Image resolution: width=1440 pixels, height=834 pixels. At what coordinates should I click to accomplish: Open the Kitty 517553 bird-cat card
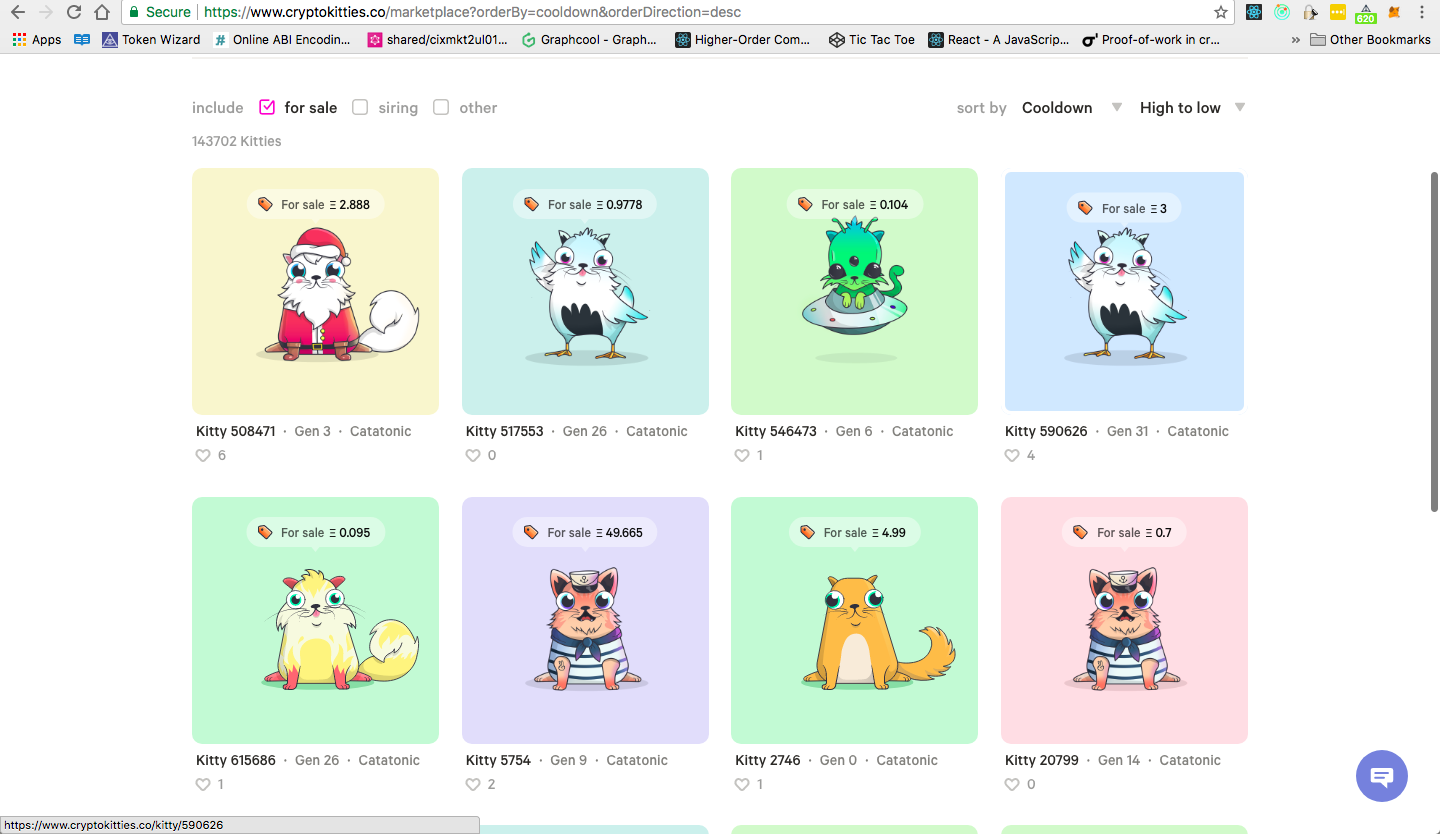click(x=585, y=291)
